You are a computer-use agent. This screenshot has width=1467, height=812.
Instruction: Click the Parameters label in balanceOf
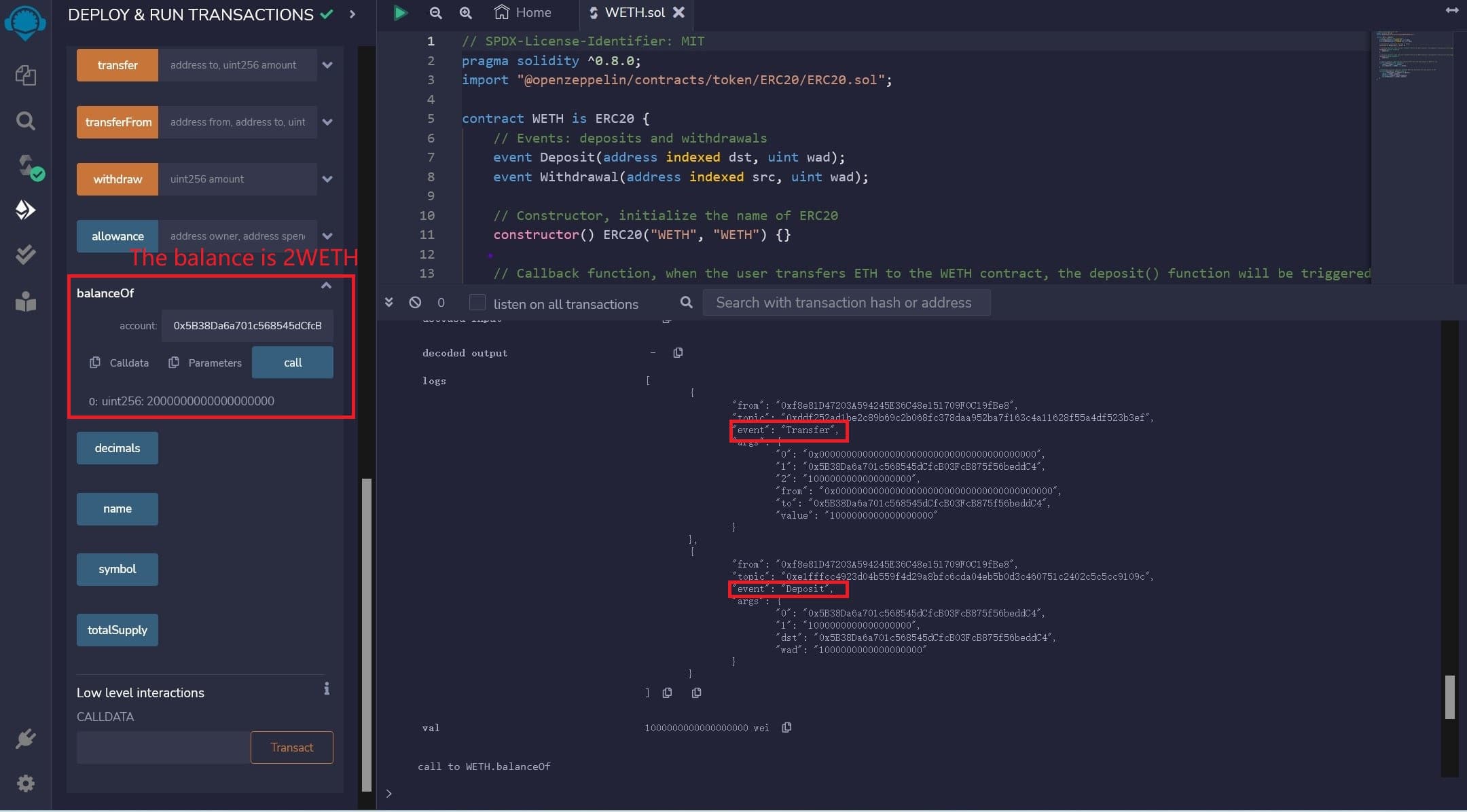click(215, 363)
